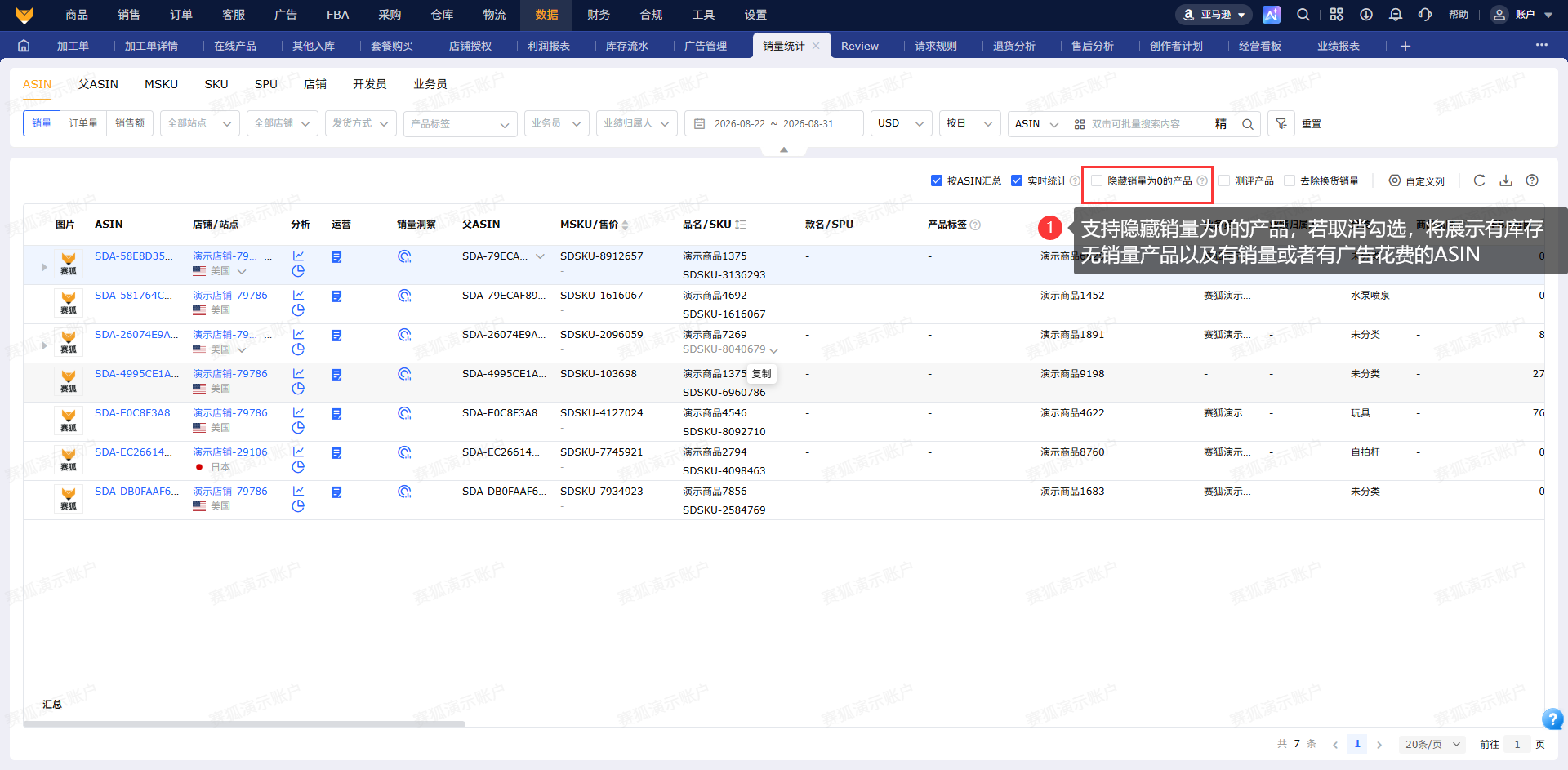This screenshot has width=1568, height=770.
Task: Click the top header search icon
Action: 1303,15
